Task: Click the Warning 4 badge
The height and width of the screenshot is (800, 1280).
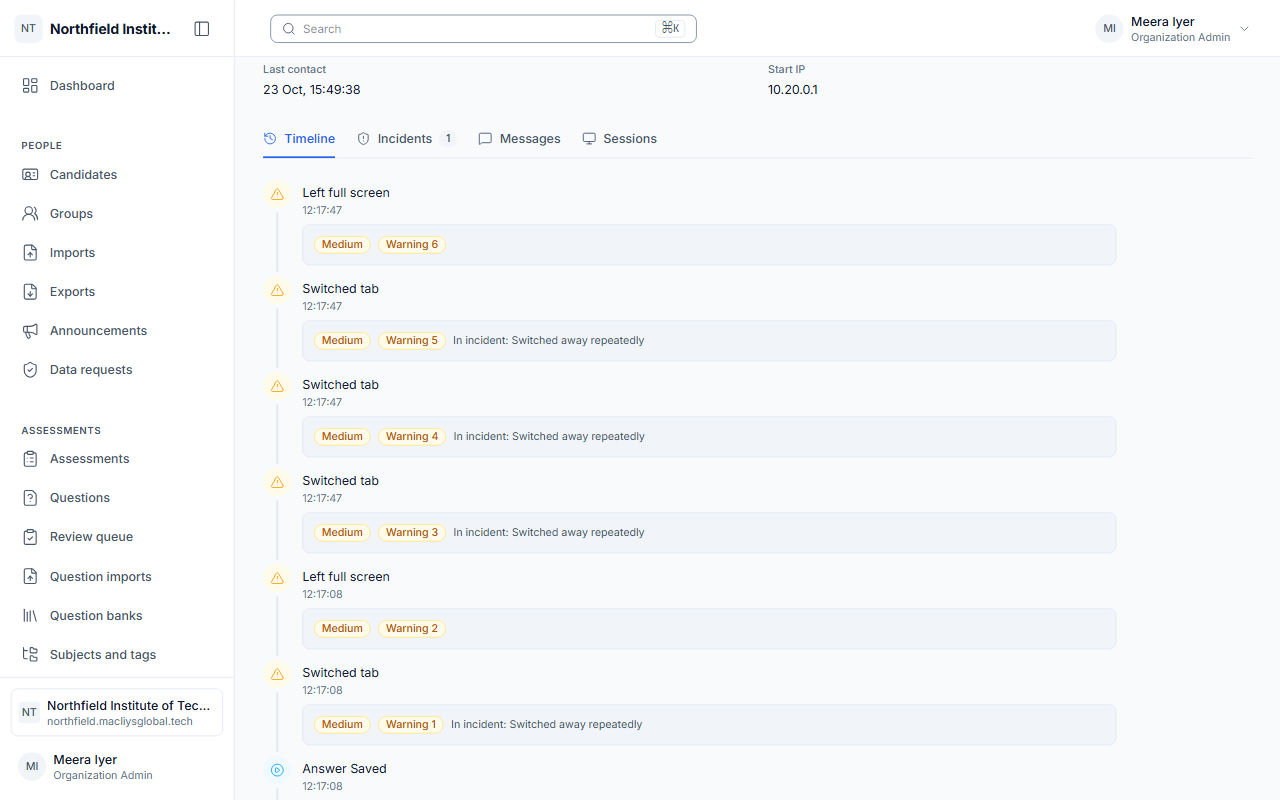Action: coord(412,437)
